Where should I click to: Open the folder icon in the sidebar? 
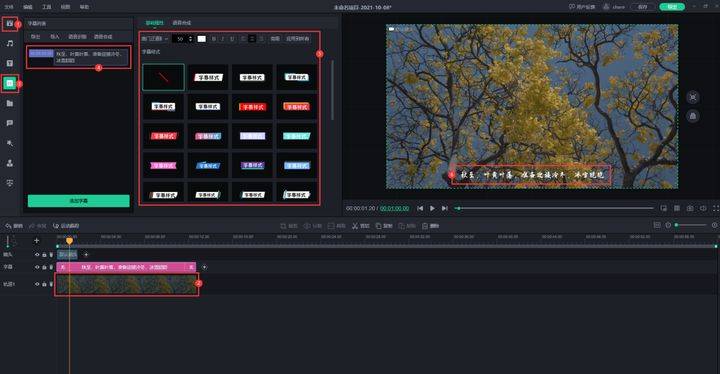click(10, 103)
